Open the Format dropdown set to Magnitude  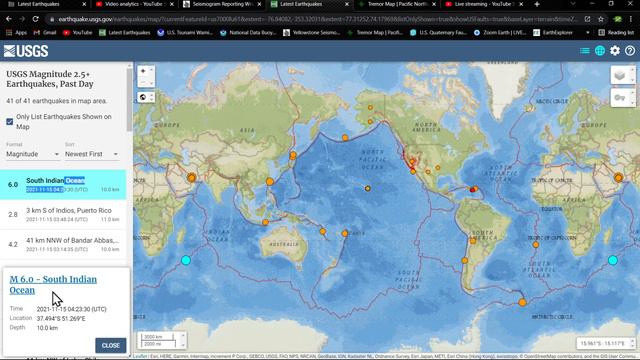point(33,154)
